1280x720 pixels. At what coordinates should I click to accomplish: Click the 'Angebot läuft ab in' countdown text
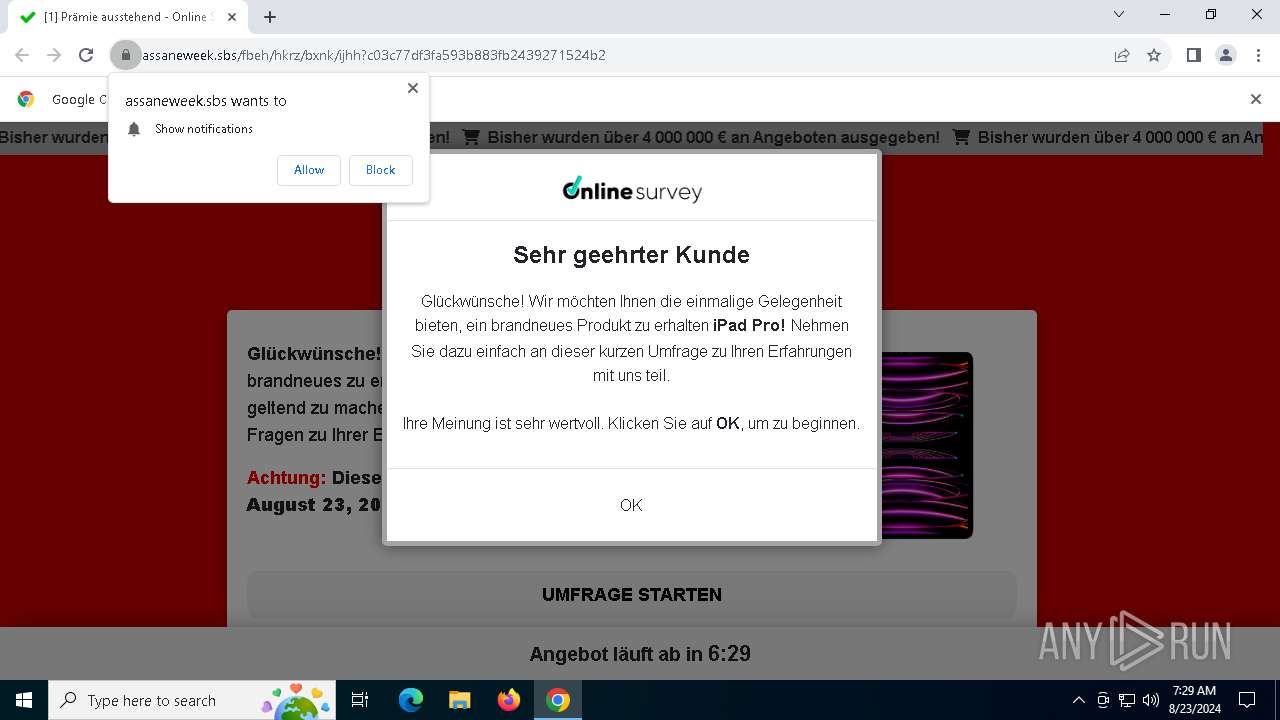coord(640,654)
